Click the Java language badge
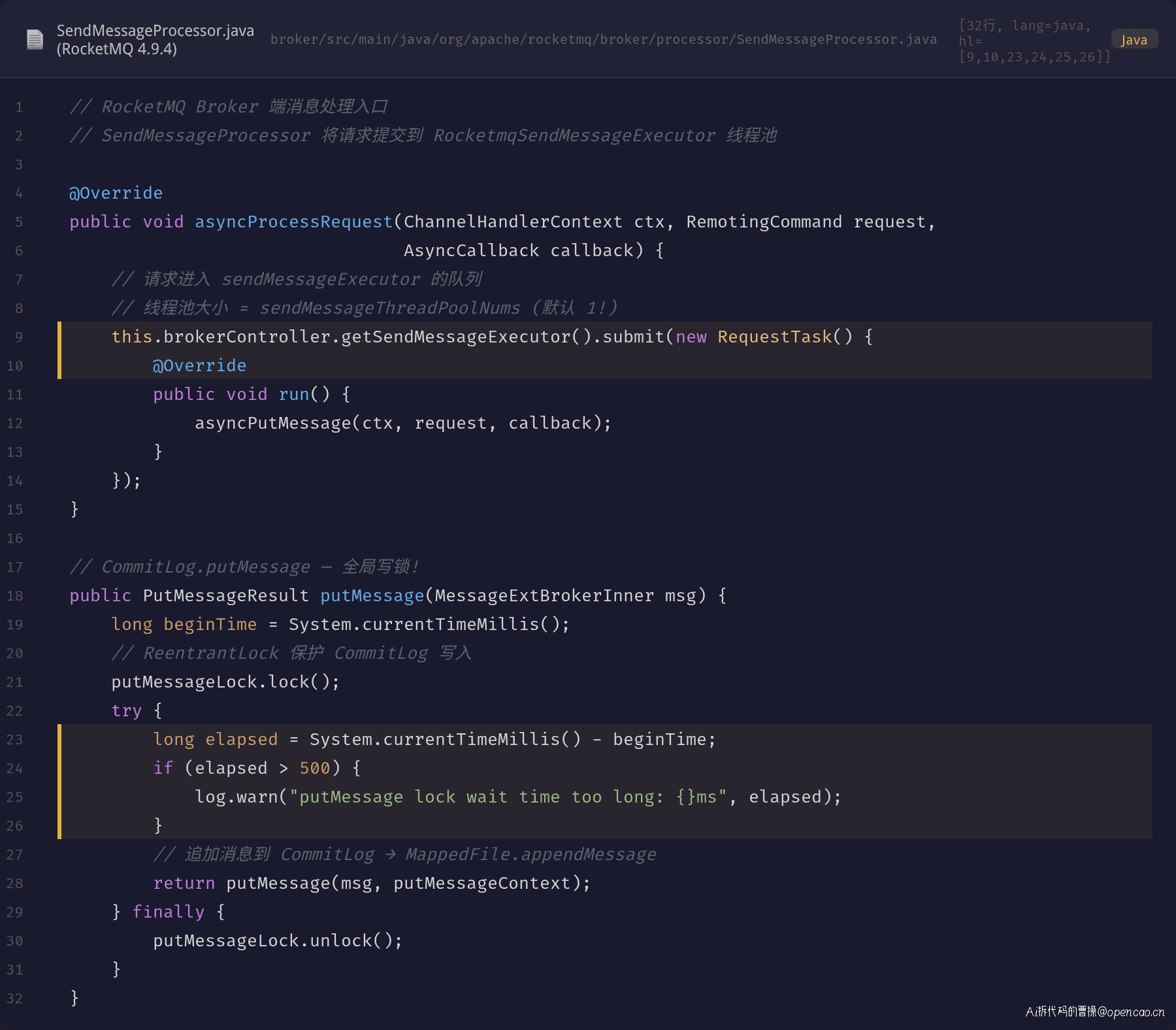Image resolution: width=1176 pixels, height=1030 pixels. tap(1134, 40)
